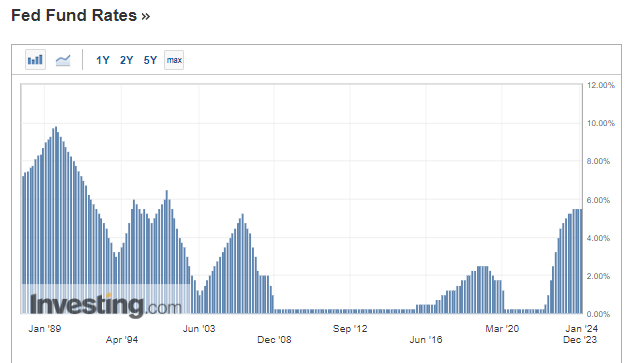Click the 4.00% y-axis label
The width and height of the screenshot is (639, 363).
click(x=598, y=238)
